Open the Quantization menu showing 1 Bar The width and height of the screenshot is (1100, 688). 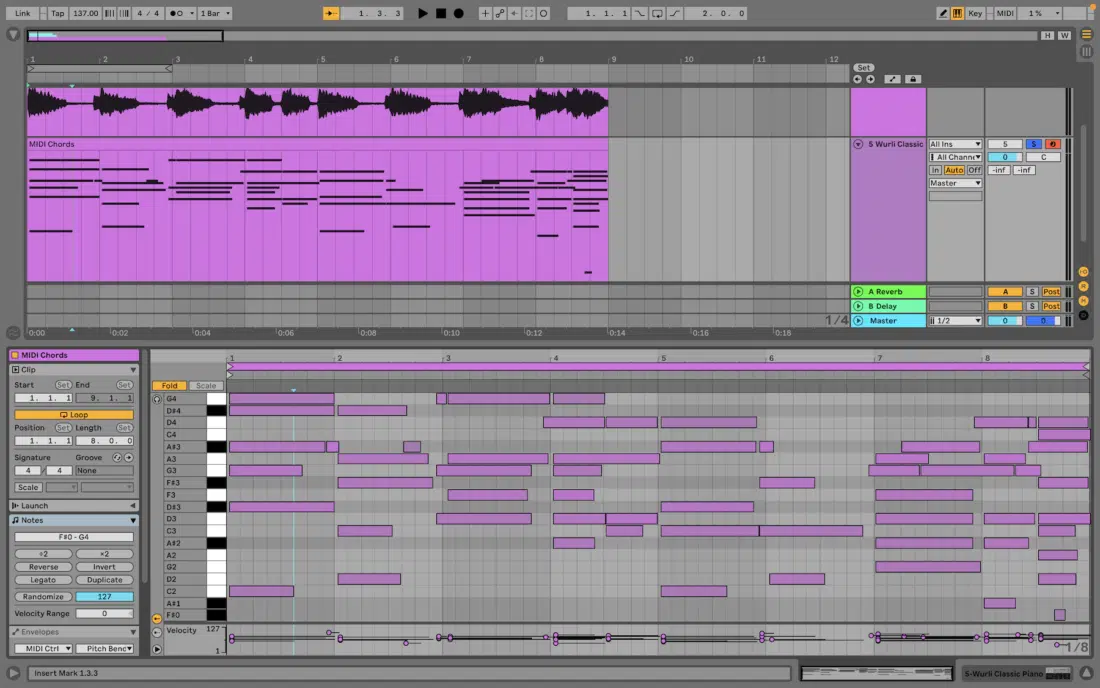[215, 13]
